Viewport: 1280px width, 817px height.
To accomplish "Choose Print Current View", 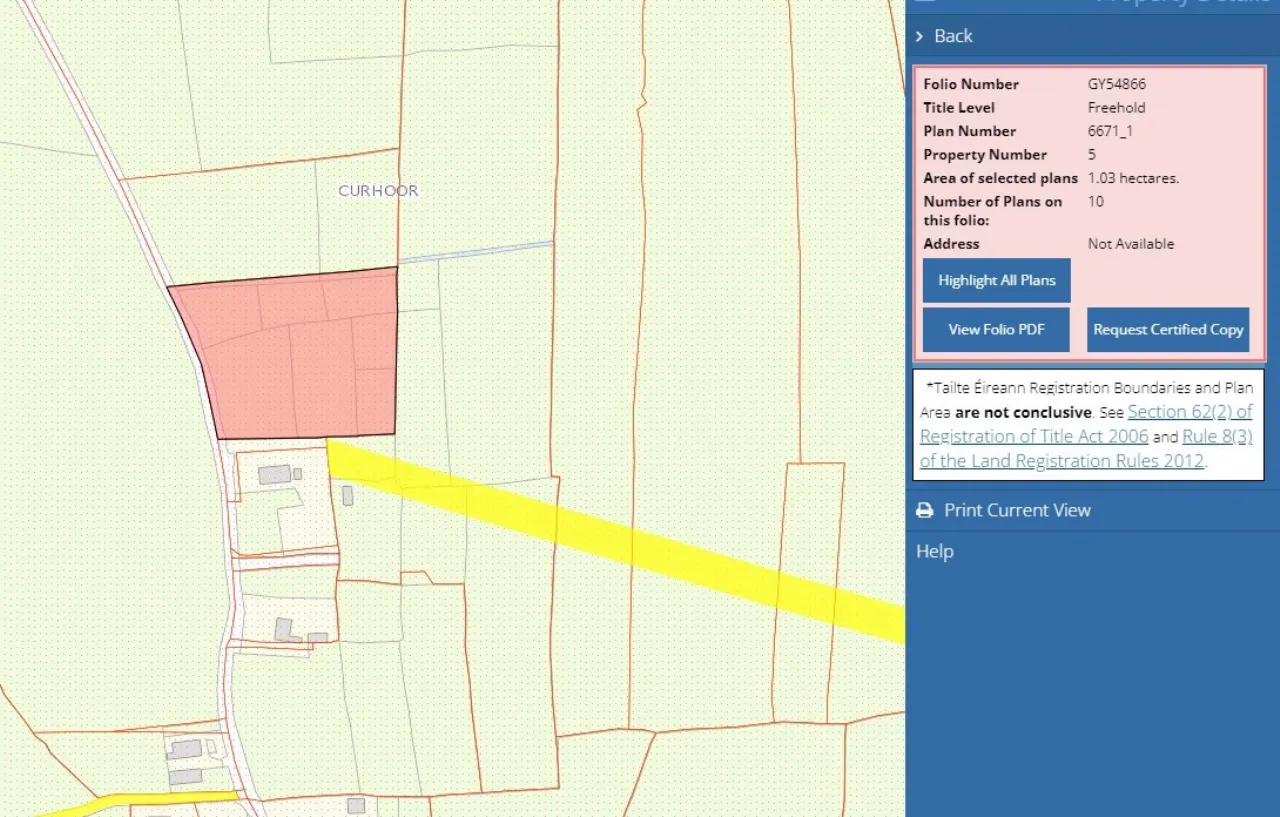I will [1017, 510].
